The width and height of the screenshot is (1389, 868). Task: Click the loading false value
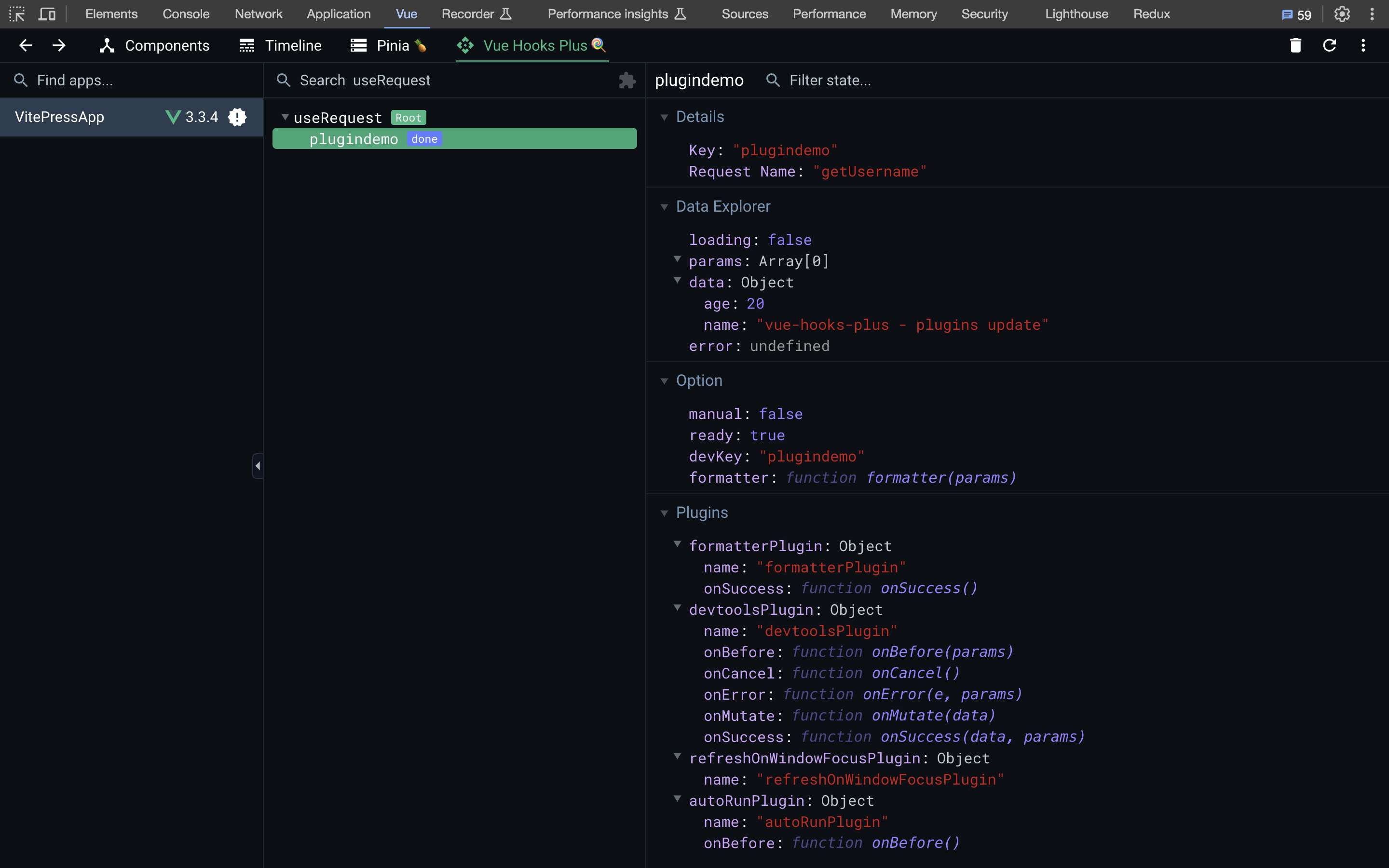790,240
